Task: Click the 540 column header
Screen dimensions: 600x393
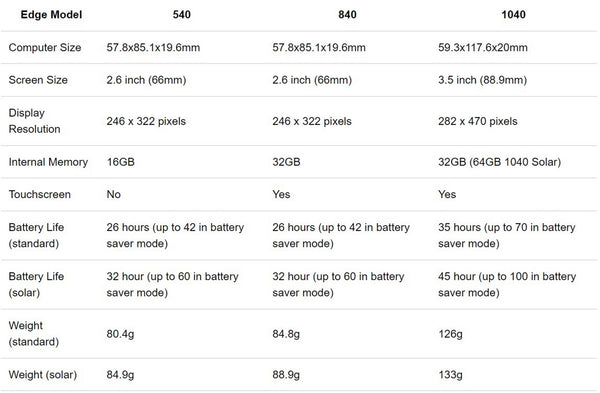Action: (x=181, y=15)
